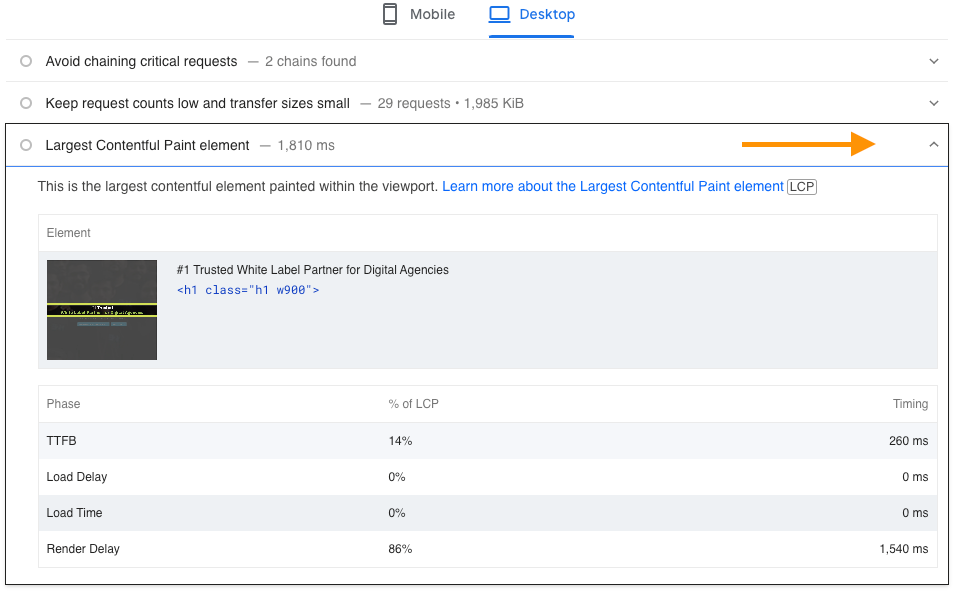This screenshot has height=591, width=956.
Task: Click the LCP badge after the learn-more link
Action: pos(802,186)
